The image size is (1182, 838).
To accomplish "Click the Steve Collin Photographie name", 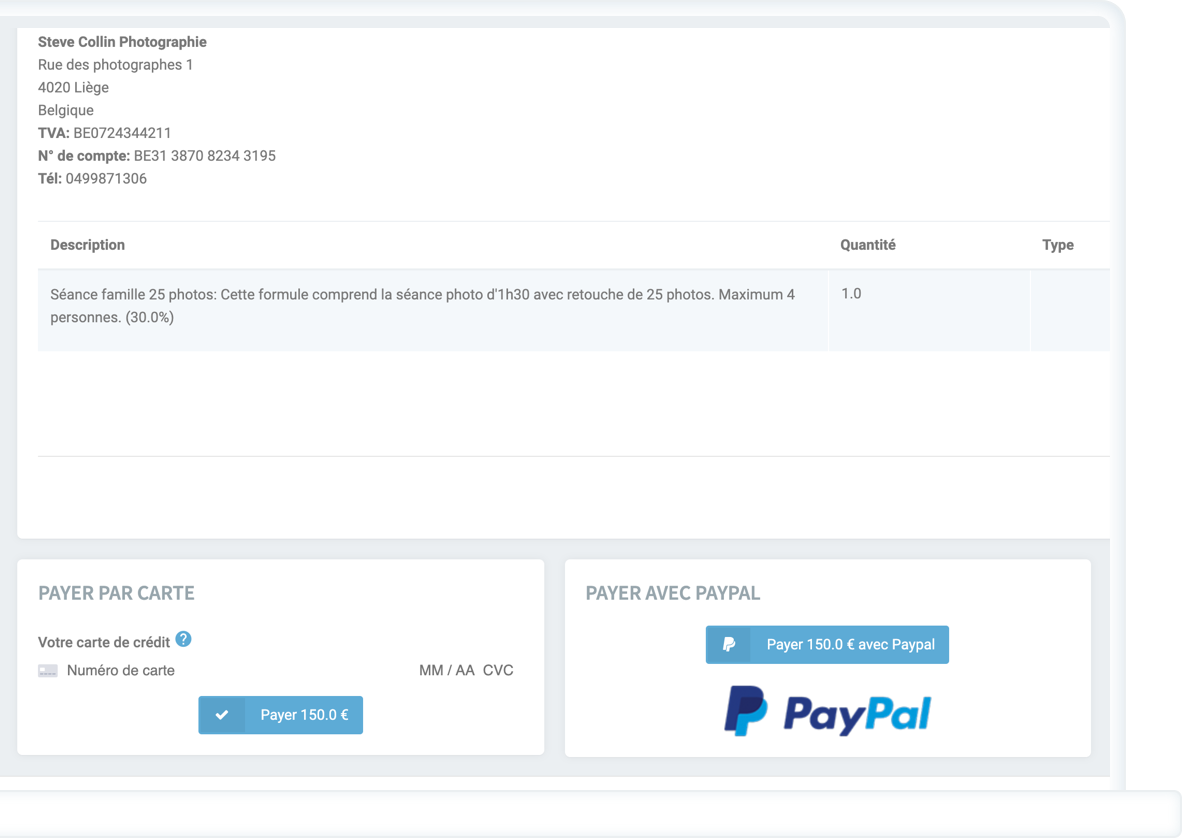I will tap(122, 42).
